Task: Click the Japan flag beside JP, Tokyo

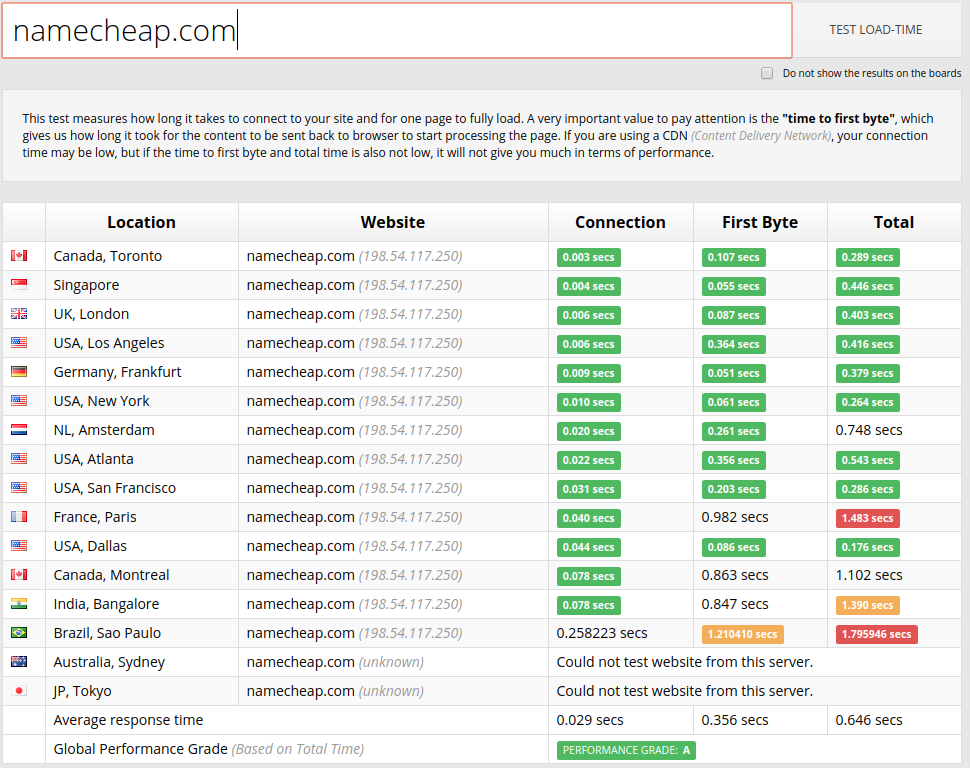Action: click(x=19, y=690)
